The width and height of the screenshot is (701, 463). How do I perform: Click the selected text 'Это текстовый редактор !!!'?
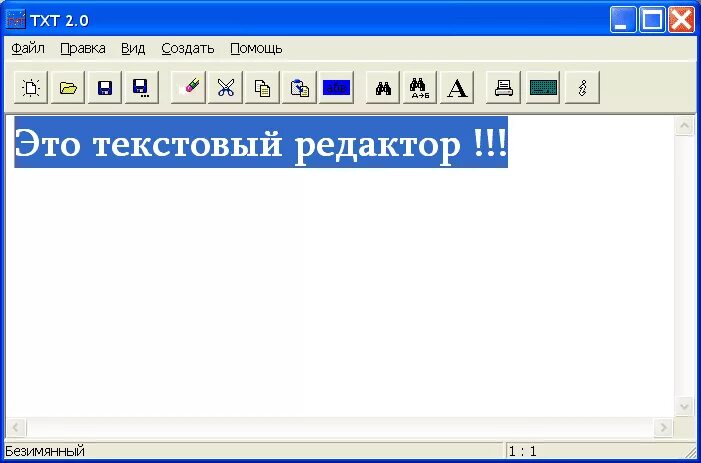261,142
